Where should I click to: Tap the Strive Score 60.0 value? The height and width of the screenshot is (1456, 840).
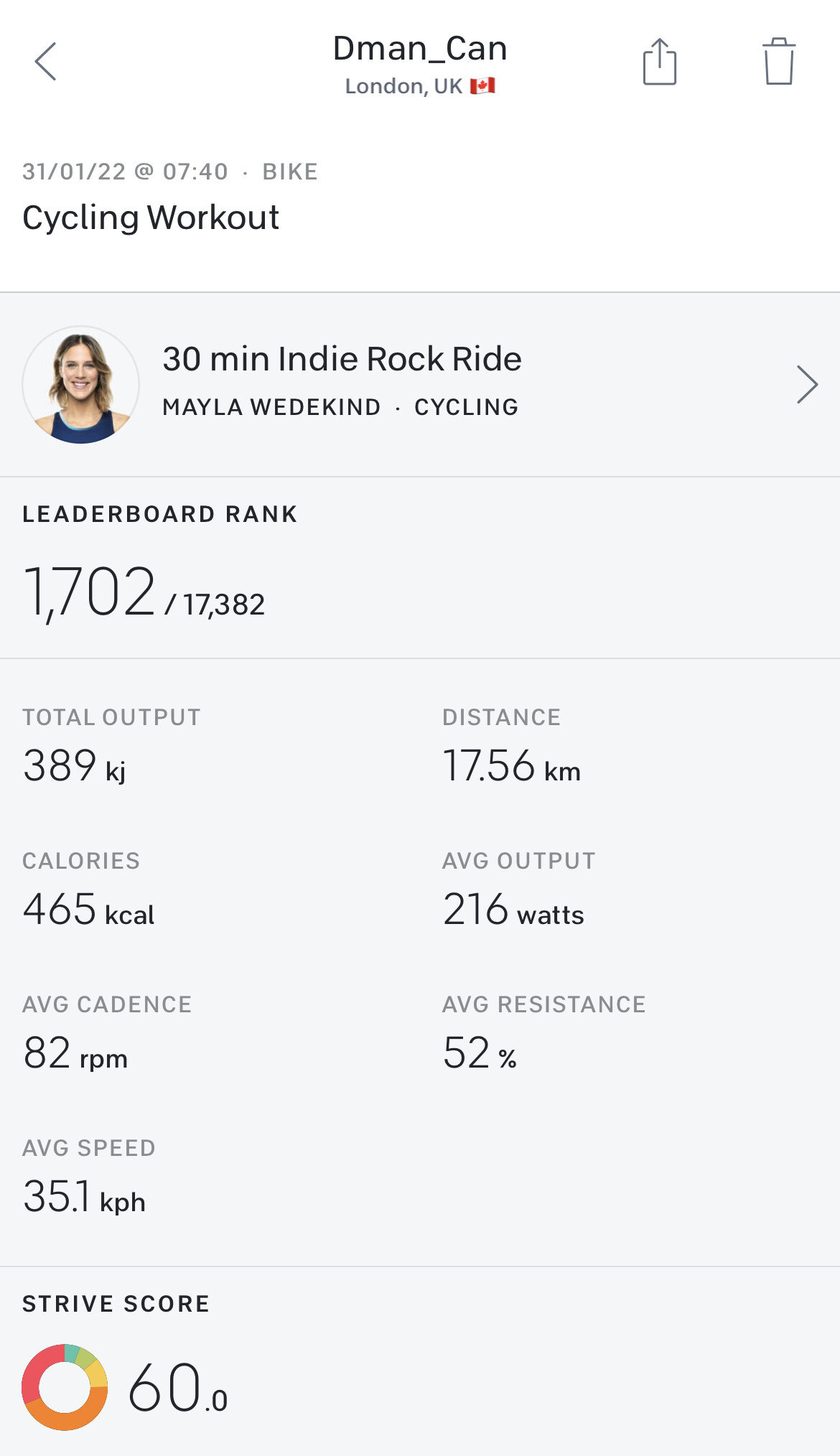point(177,1389)
